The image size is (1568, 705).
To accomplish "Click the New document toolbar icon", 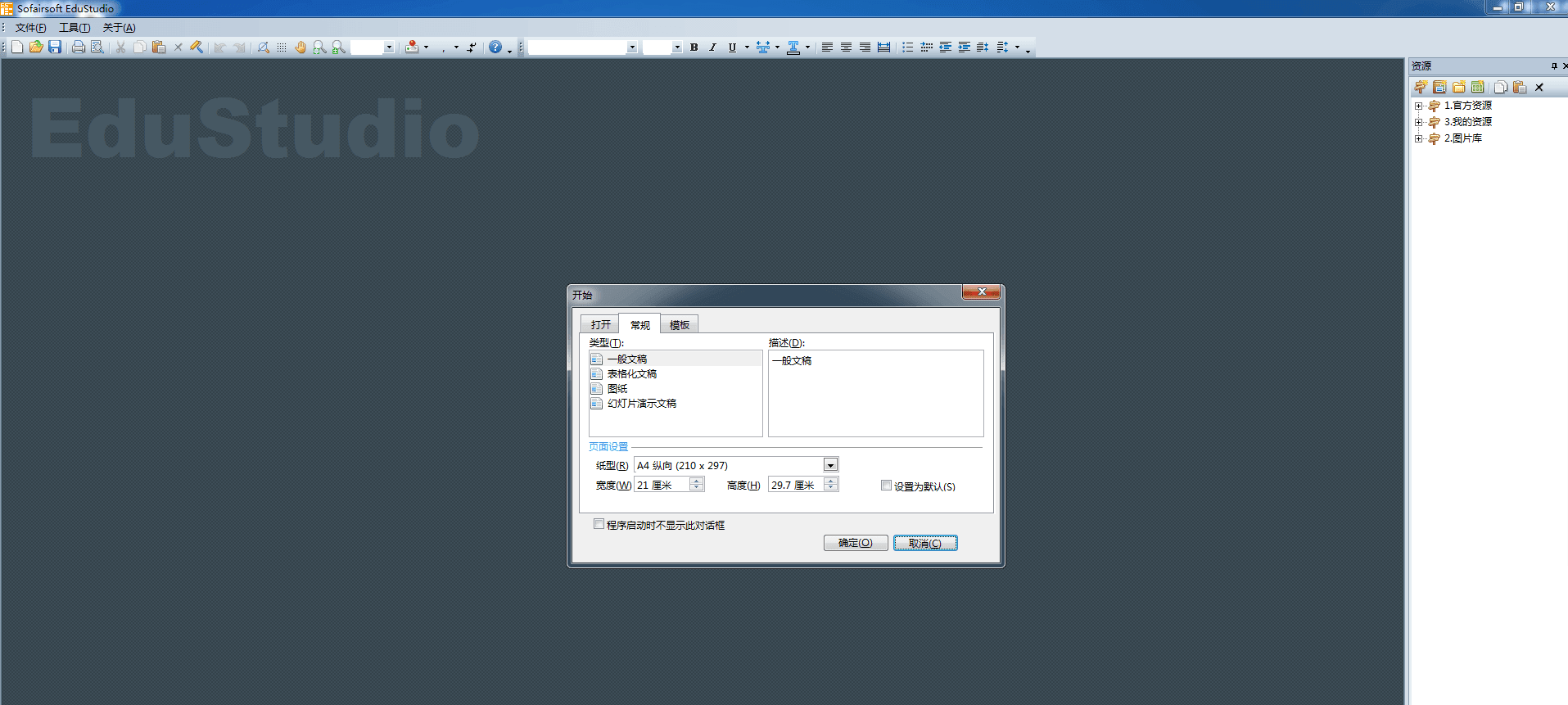I will click(x=17, y=47).
